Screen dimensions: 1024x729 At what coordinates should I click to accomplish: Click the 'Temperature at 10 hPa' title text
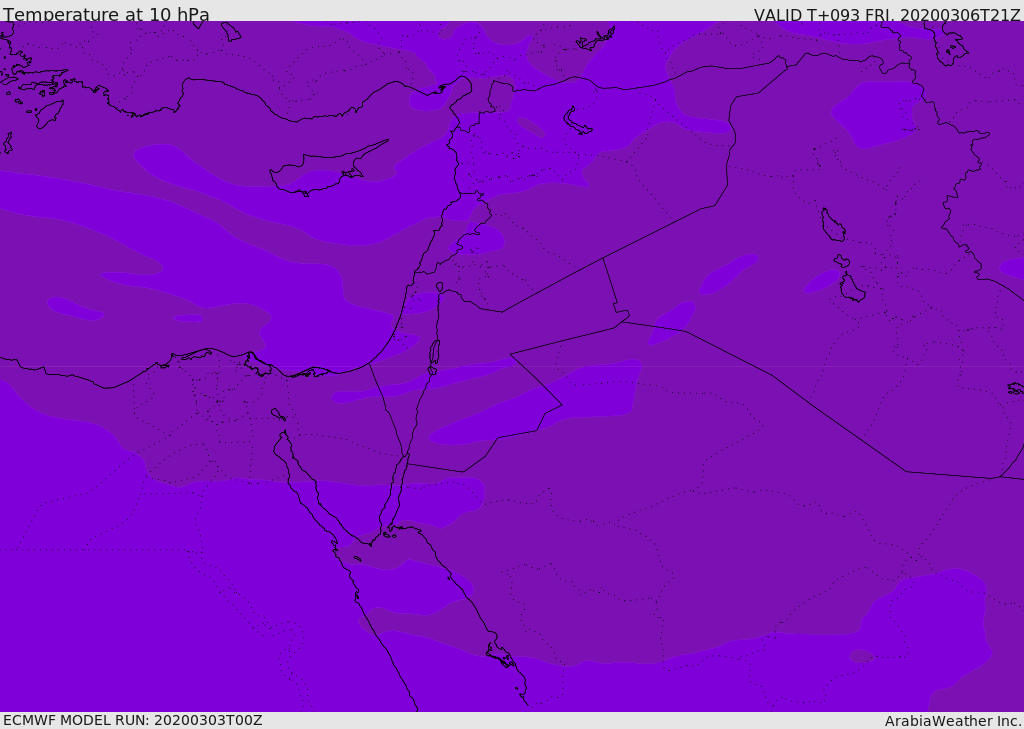(106, 14)
